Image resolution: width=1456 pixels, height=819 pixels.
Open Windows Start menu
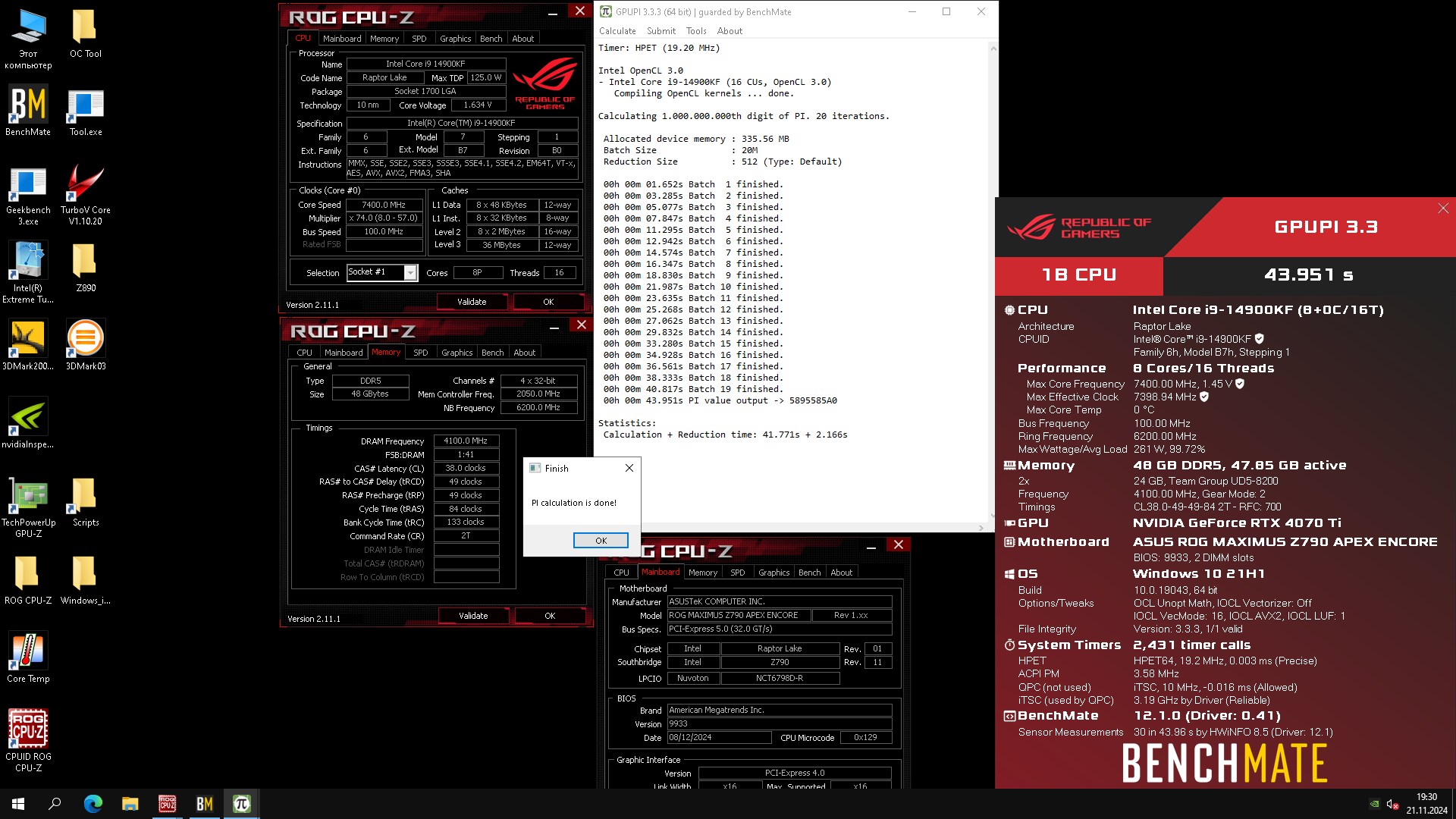[18, 804]
